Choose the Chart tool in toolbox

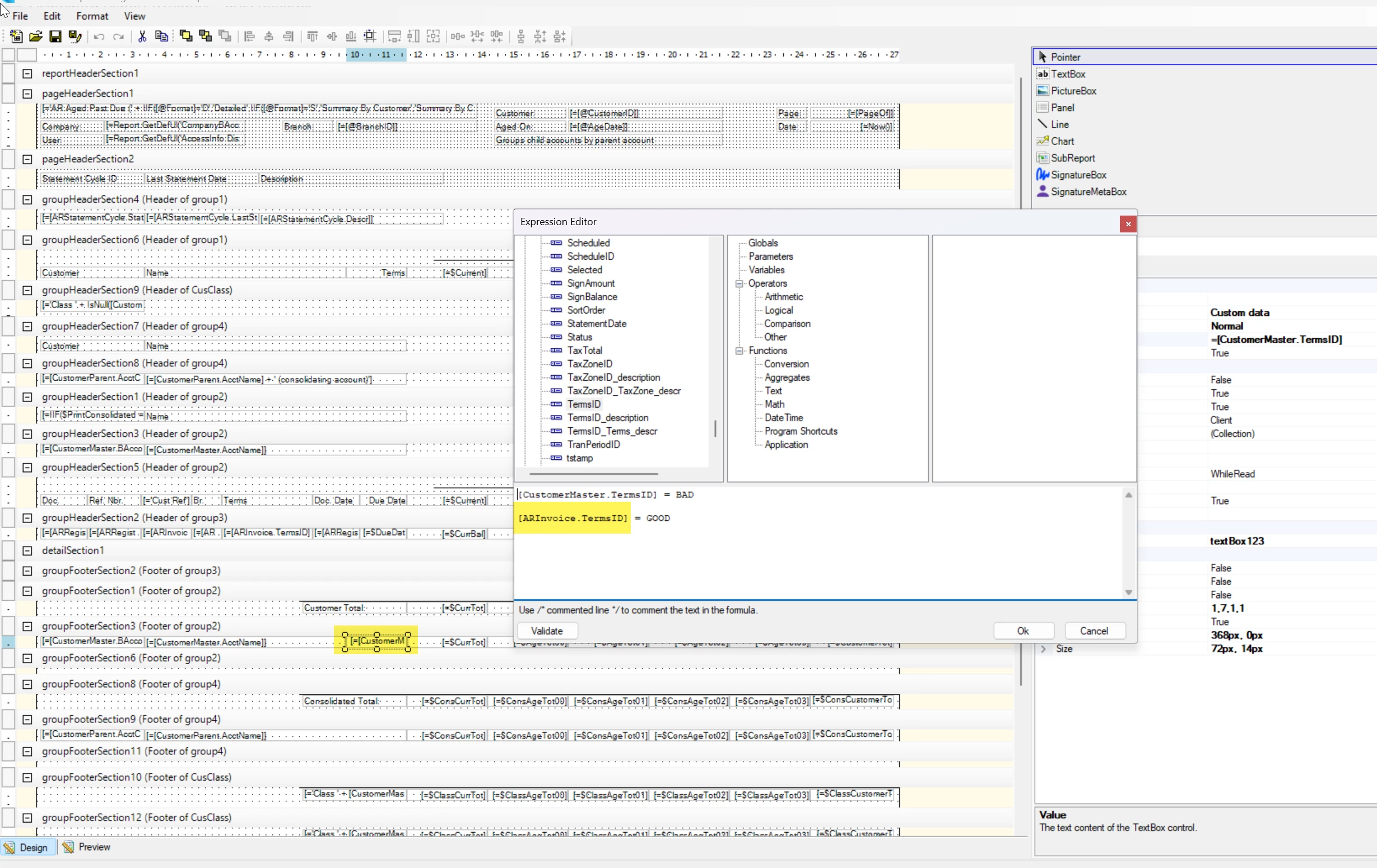point(1062,141)
